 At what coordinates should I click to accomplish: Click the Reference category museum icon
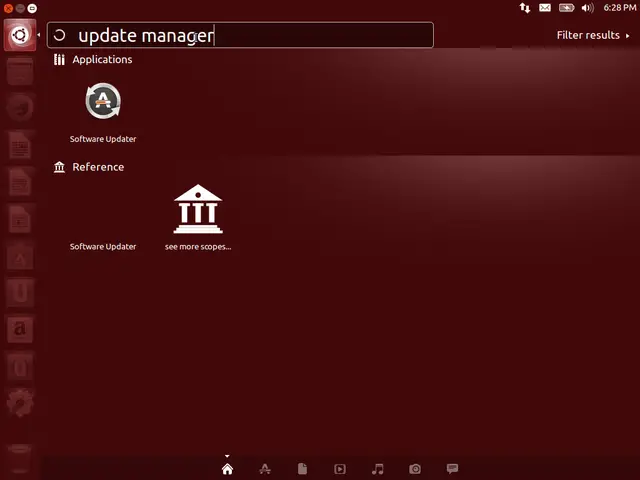[x=59, y=167]
